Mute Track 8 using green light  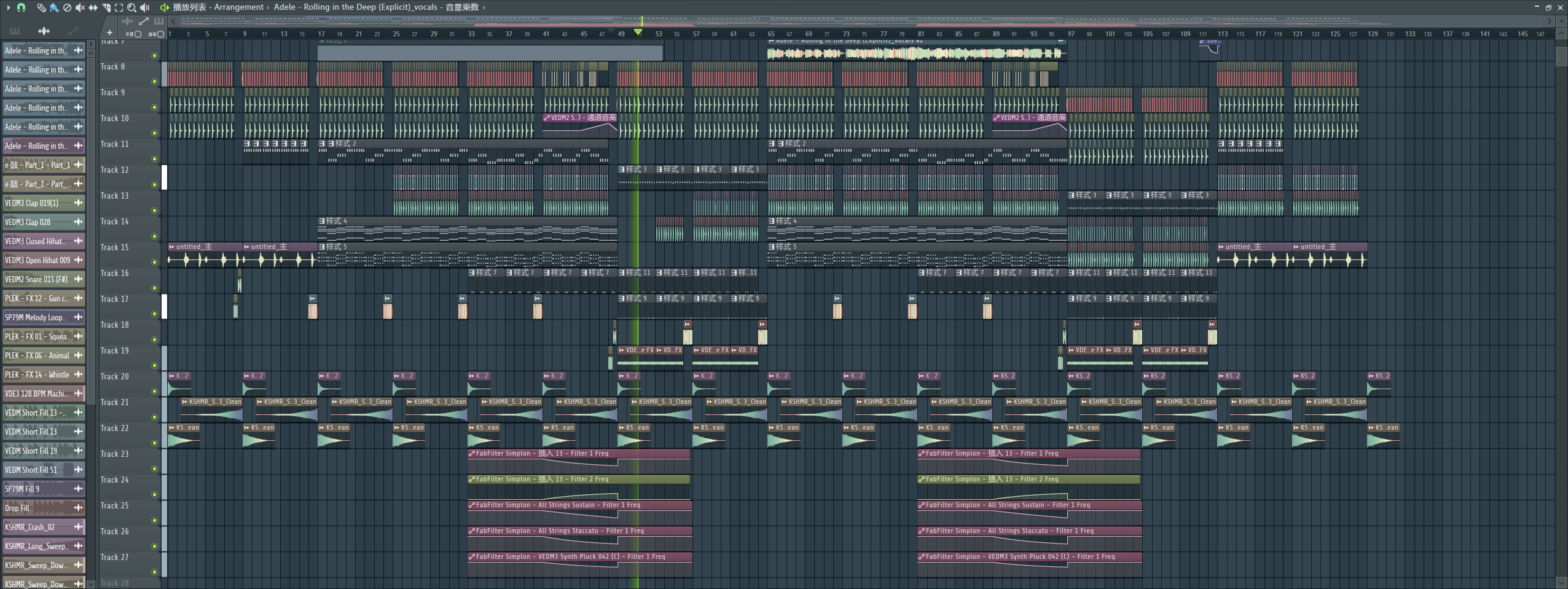point(154,81)
